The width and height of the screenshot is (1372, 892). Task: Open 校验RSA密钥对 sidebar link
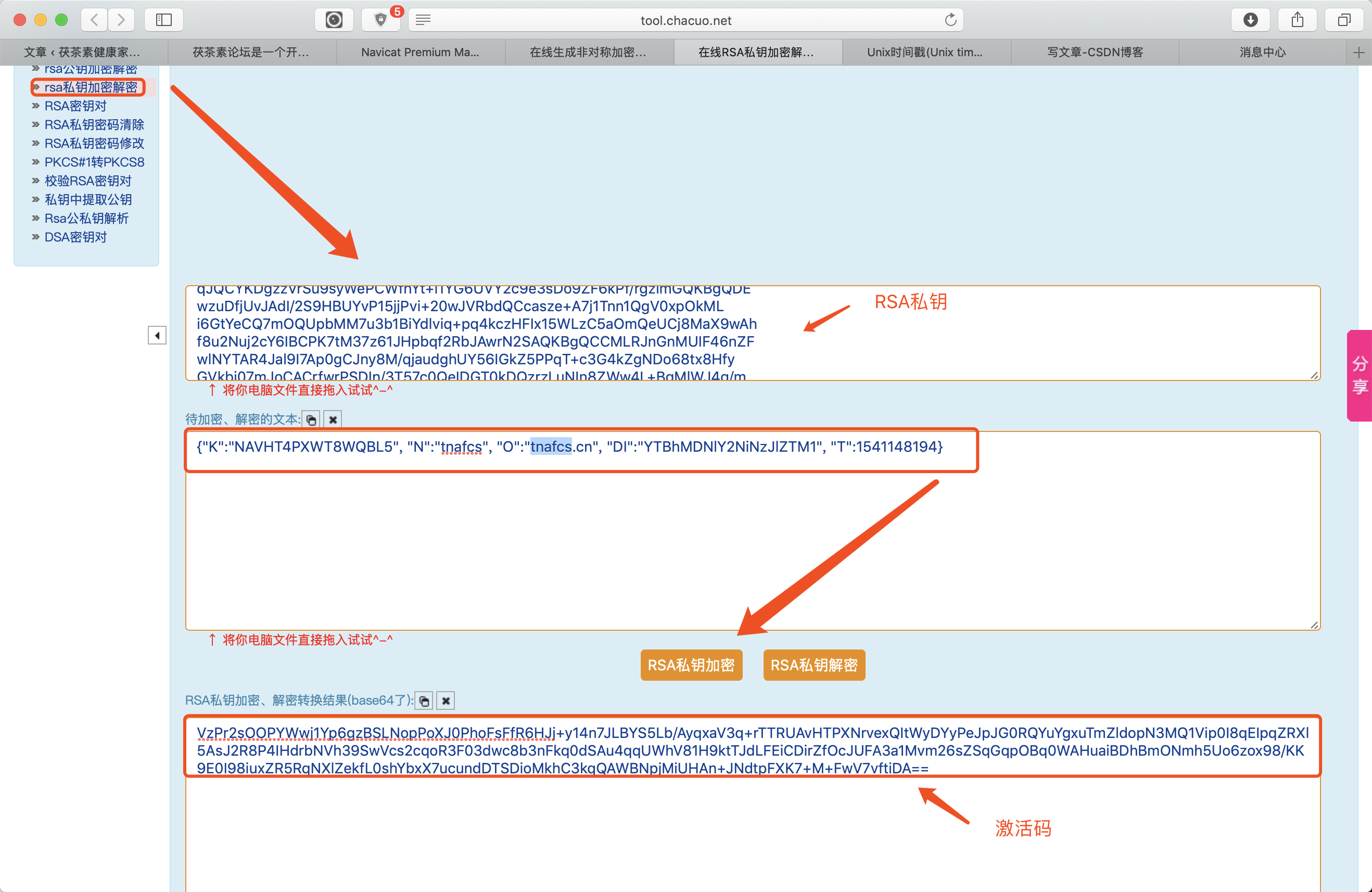[x=88, y=181]
